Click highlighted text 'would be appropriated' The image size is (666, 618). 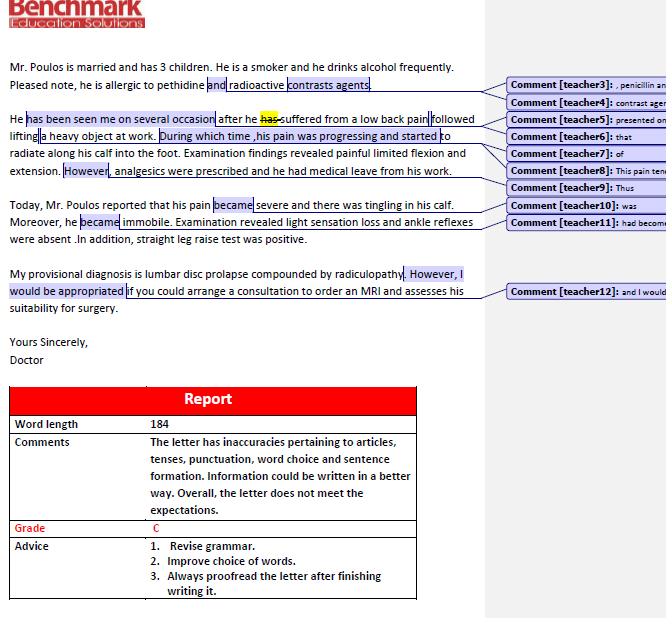pos(67,291)
